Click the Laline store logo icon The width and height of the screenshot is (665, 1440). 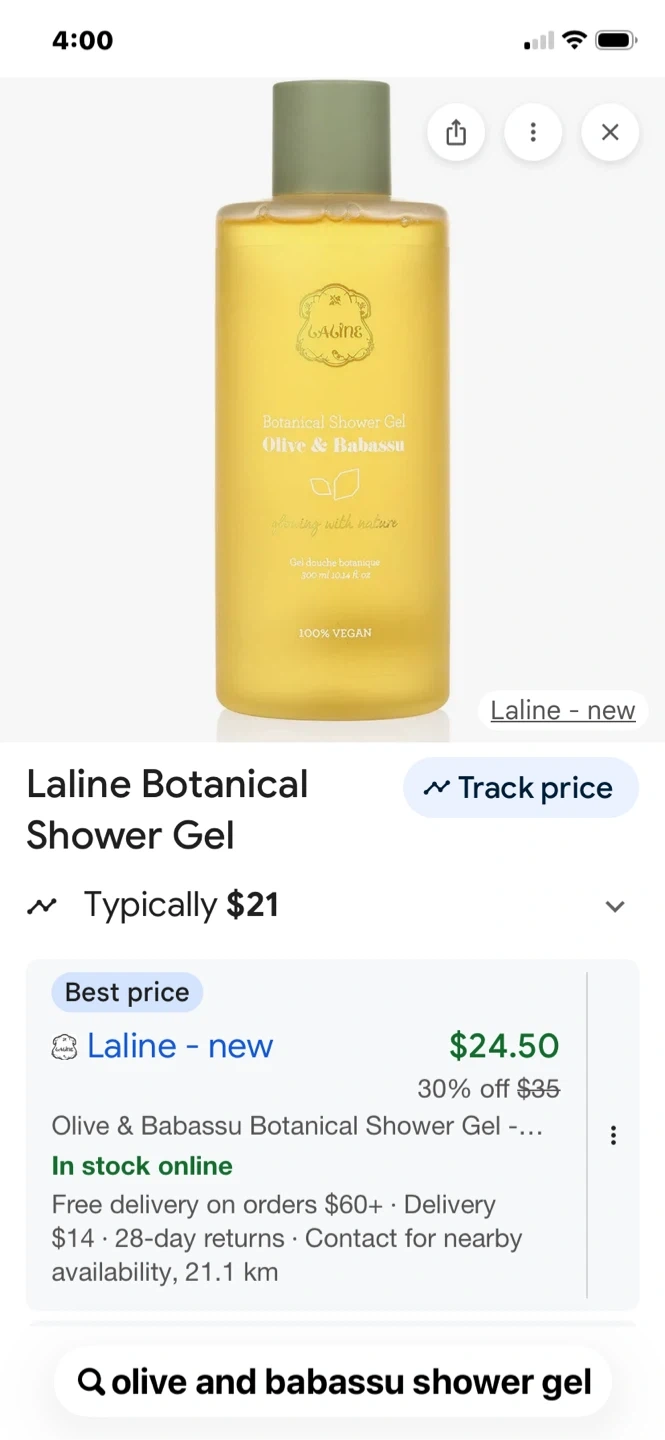[x=64, y=1047]
